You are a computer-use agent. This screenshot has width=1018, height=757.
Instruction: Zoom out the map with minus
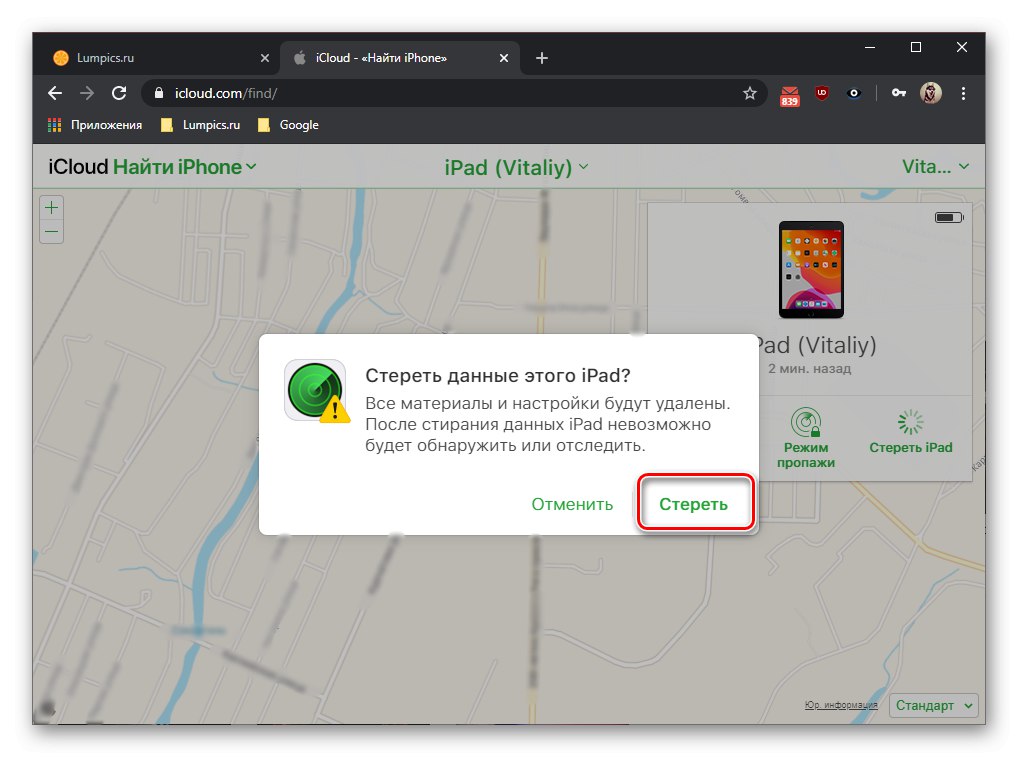click(x=51, y=231)
